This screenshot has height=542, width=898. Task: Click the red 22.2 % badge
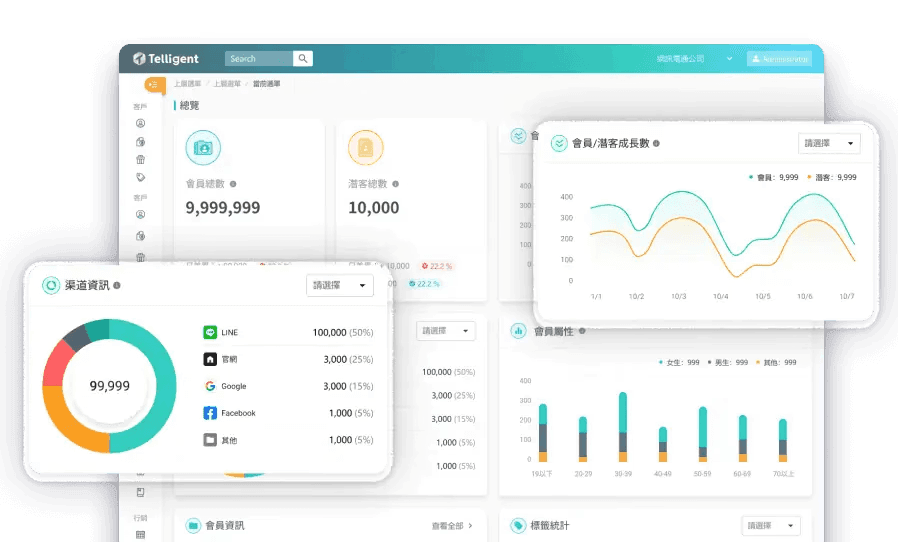pyautogui.click(x=437, y=266)
